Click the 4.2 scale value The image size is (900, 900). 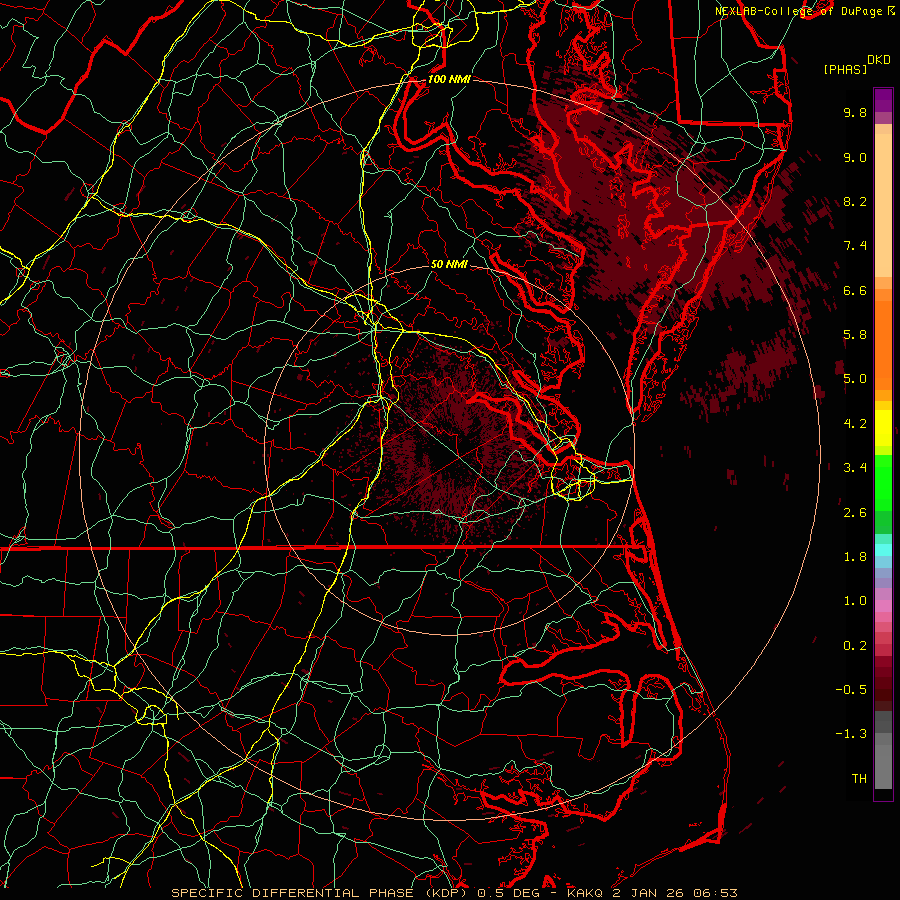click(855, 424)
